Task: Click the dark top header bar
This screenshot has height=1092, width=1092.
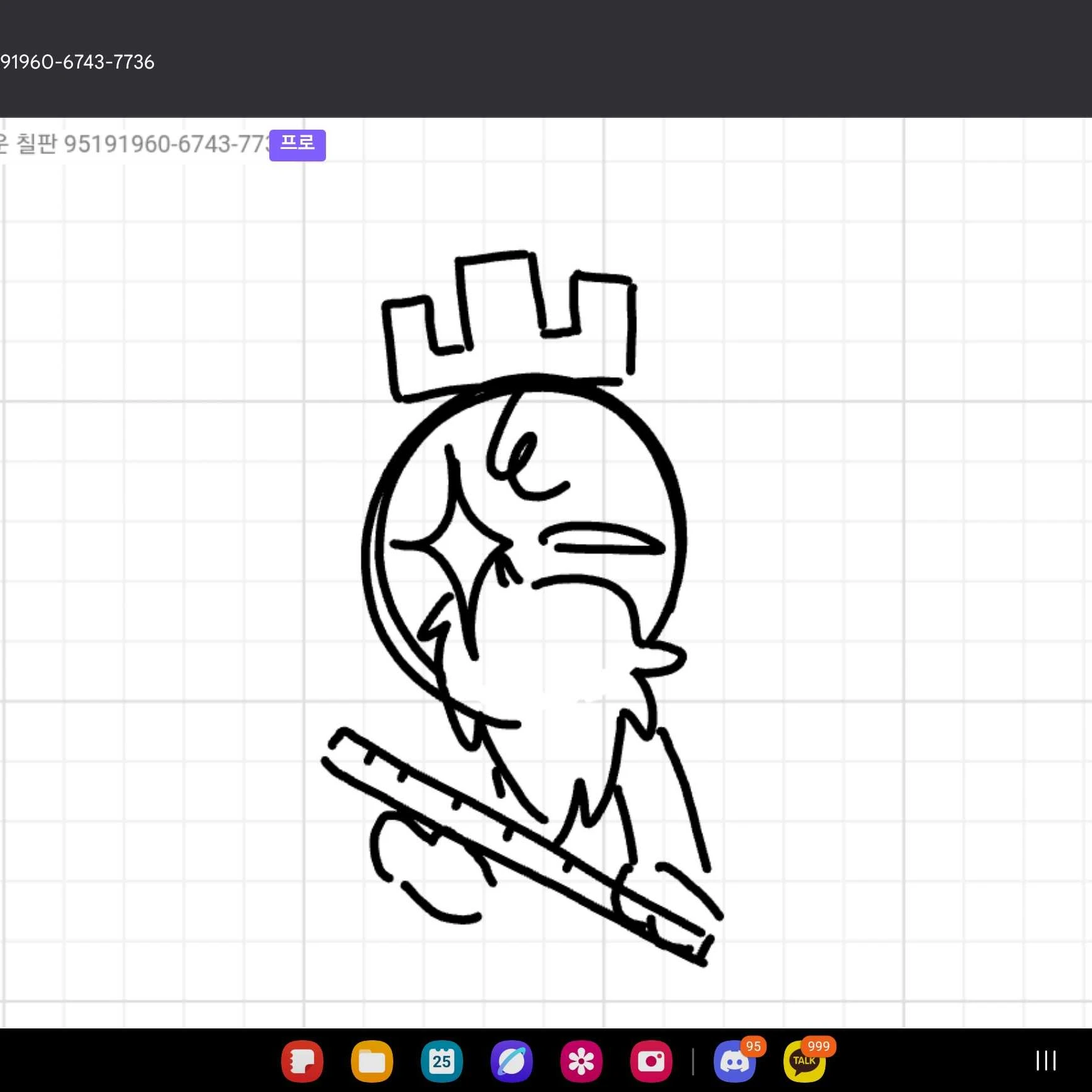Action: pos(546,59)
